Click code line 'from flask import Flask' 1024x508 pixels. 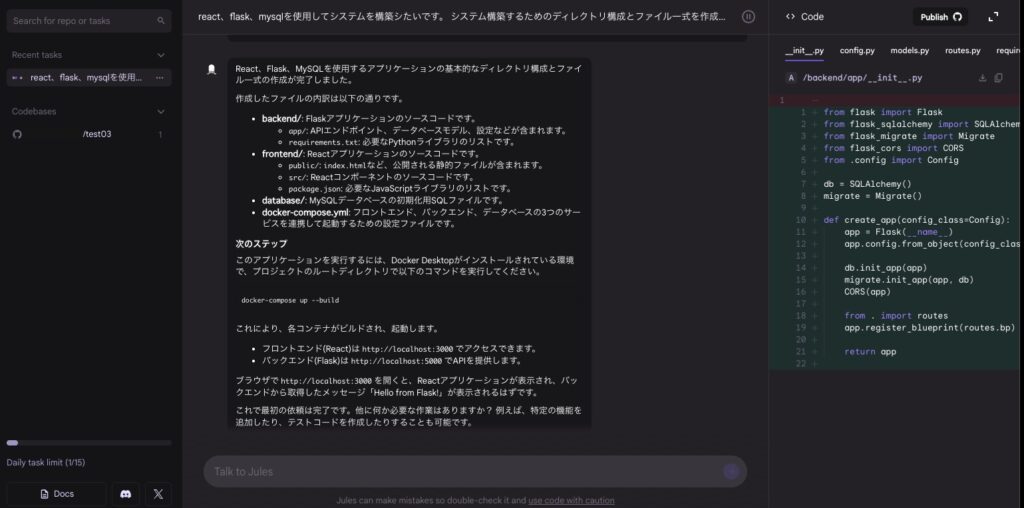point(883,112)
